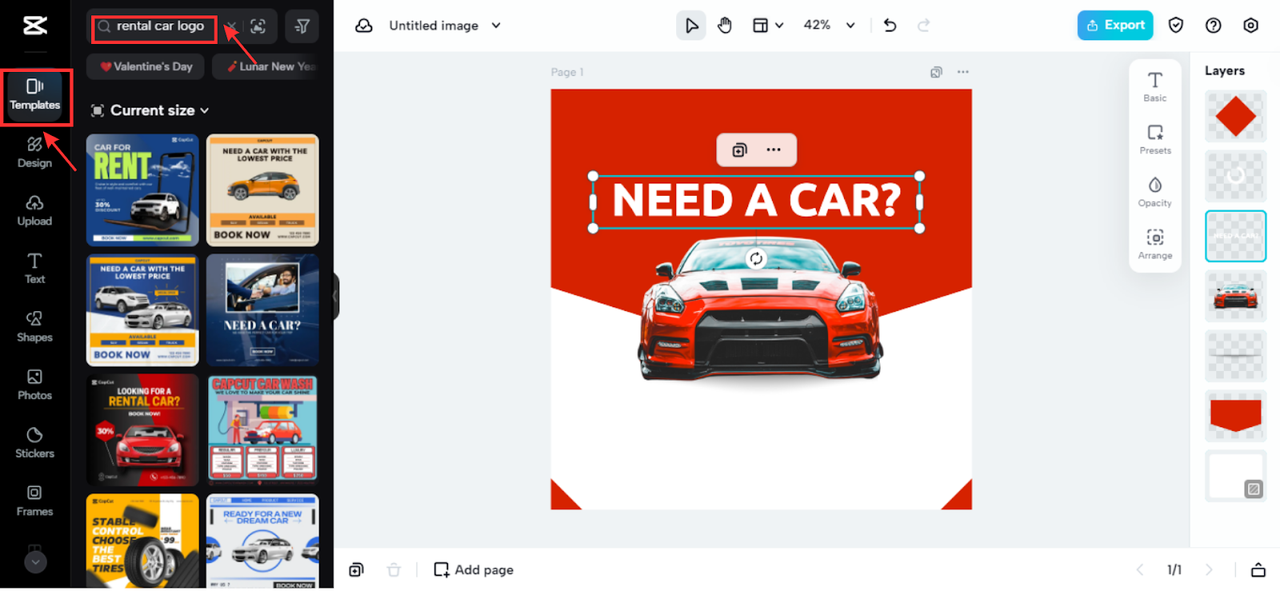Duplicate selected text via floating toolbar
Screen dimensions: 1280x595
pos(739,150)
